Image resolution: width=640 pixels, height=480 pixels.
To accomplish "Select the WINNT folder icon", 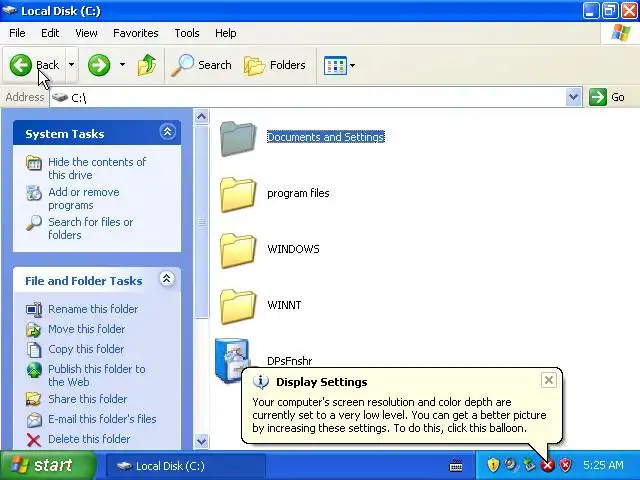I will point(238,307).
